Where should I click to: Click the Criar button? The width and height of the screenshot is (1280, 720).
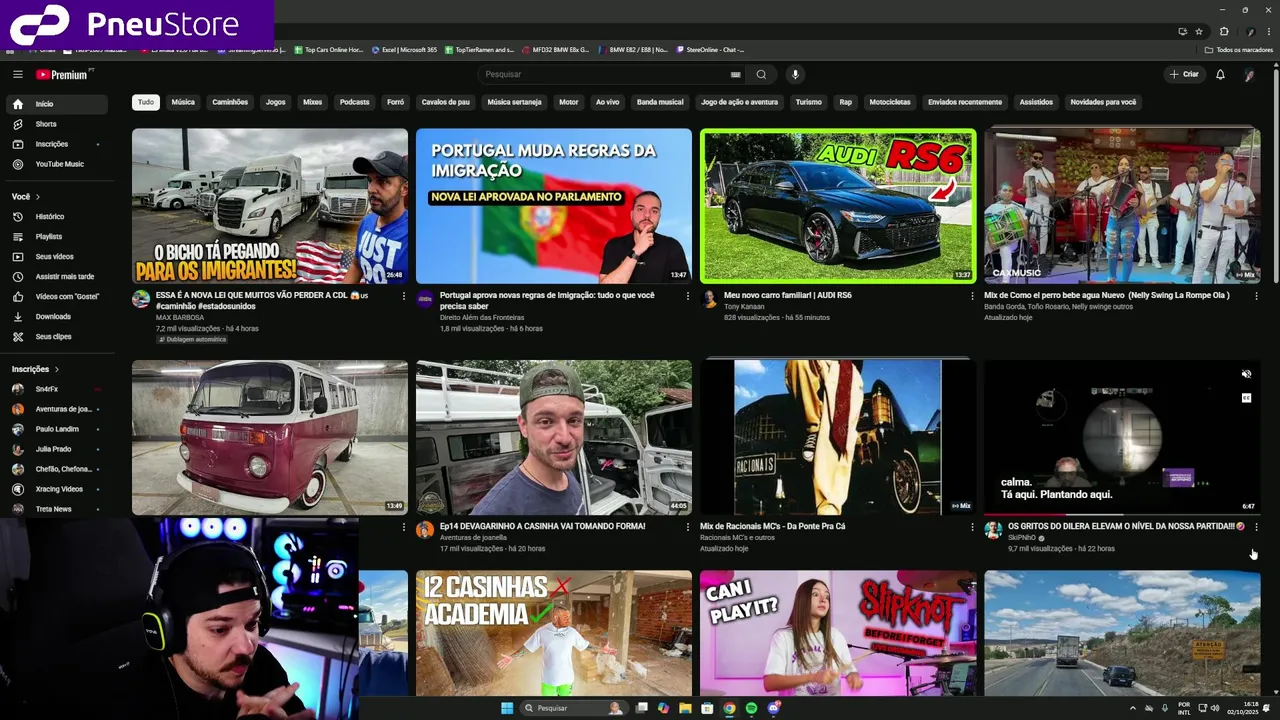pos(1183,74)
